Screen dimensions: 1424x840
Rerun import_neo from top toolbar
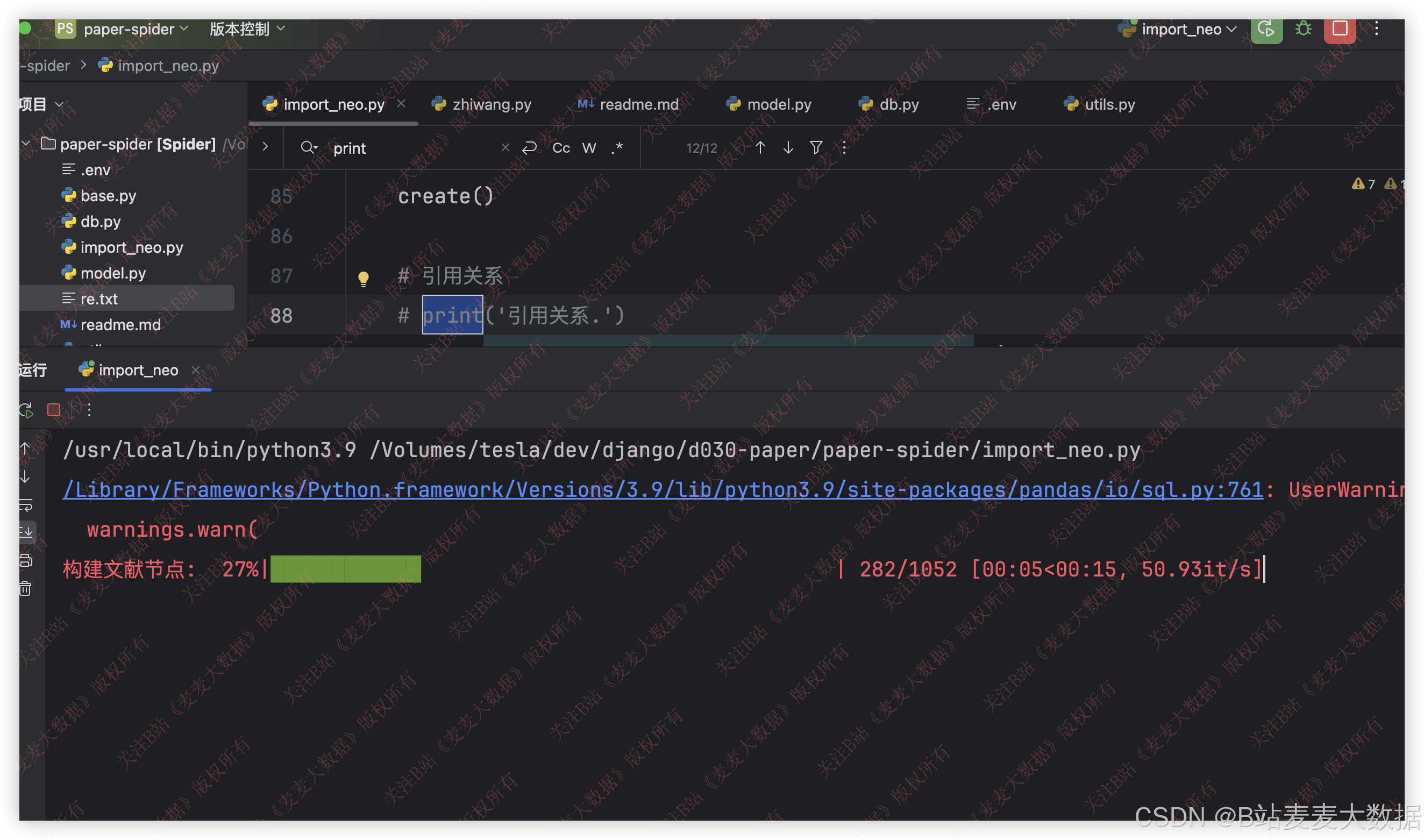click(1266, 29)
